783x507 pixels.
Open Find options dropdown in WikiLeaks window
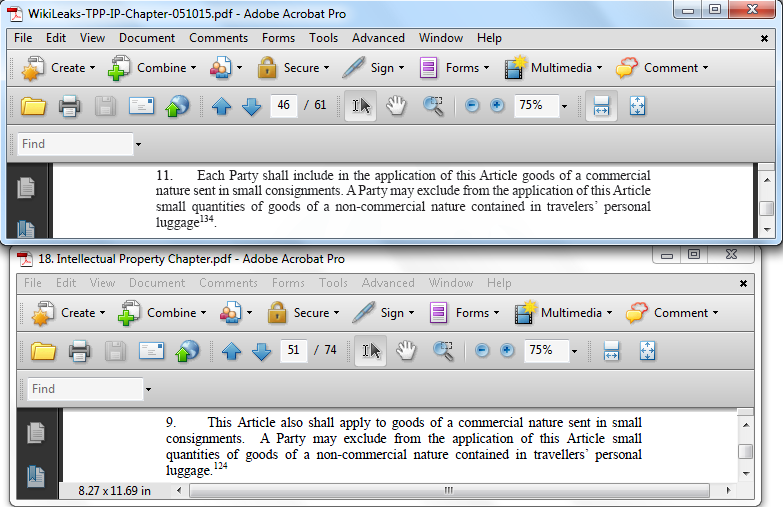tap(138, 144)
